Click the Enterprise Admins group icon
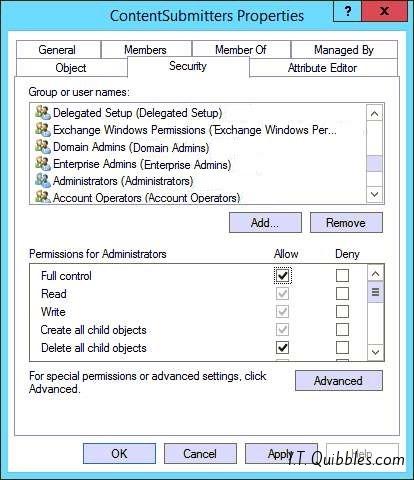The width and height of the screenshot is (414, 480). click(x=43, y=164)
